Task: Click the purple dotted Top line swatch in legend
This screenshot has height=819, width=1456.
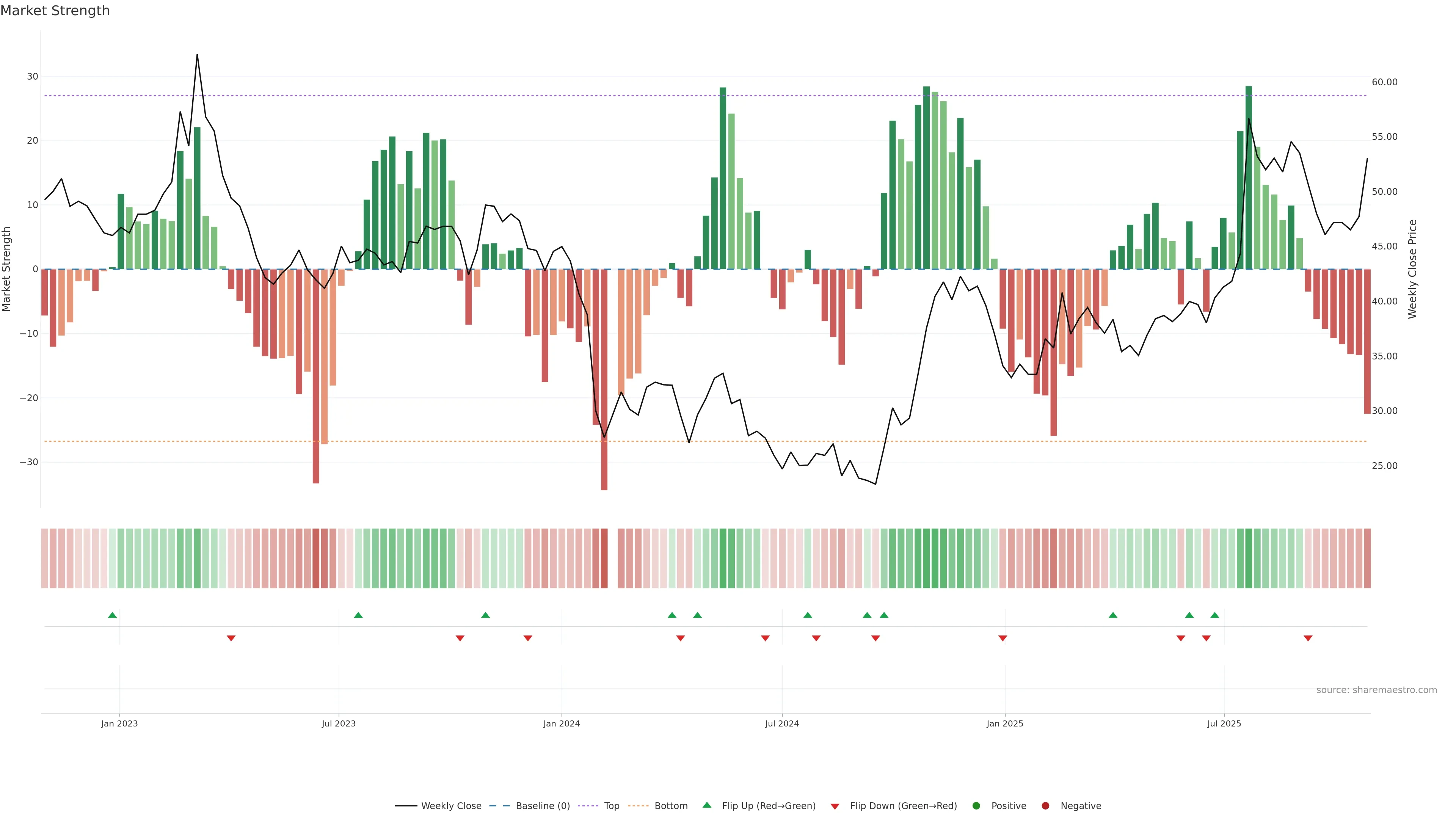Action: 589,806
